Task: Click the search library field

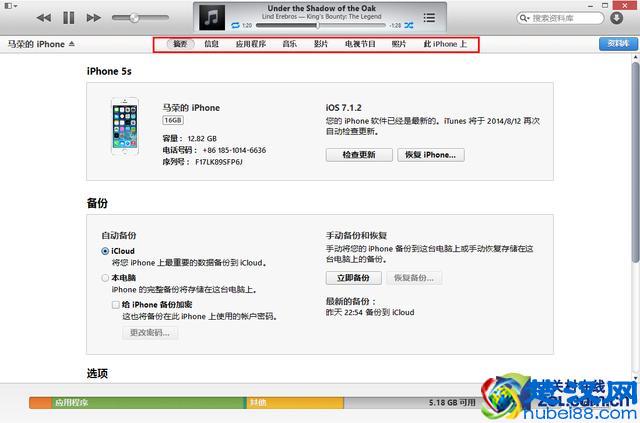Action: coord(560,18)
